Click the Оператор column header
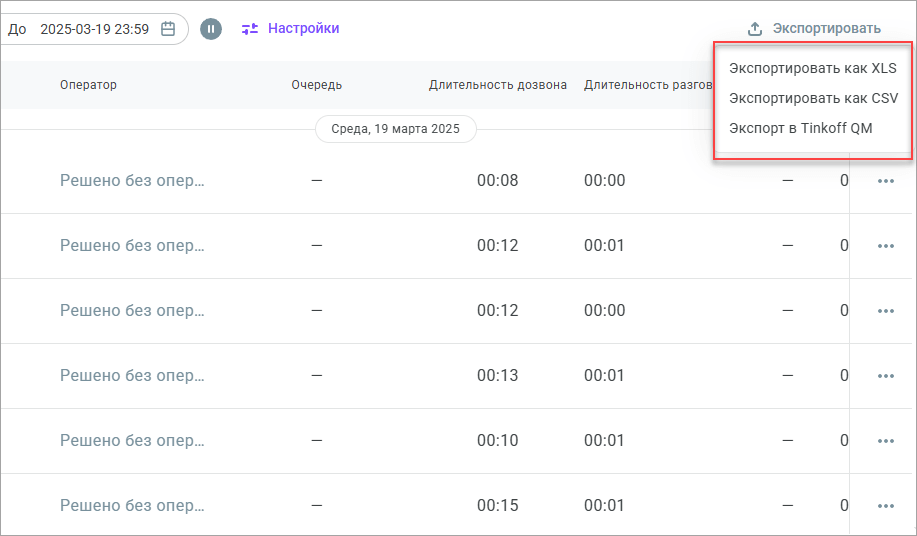Screen dimensions: 917x536 click(x=88, y=85)
